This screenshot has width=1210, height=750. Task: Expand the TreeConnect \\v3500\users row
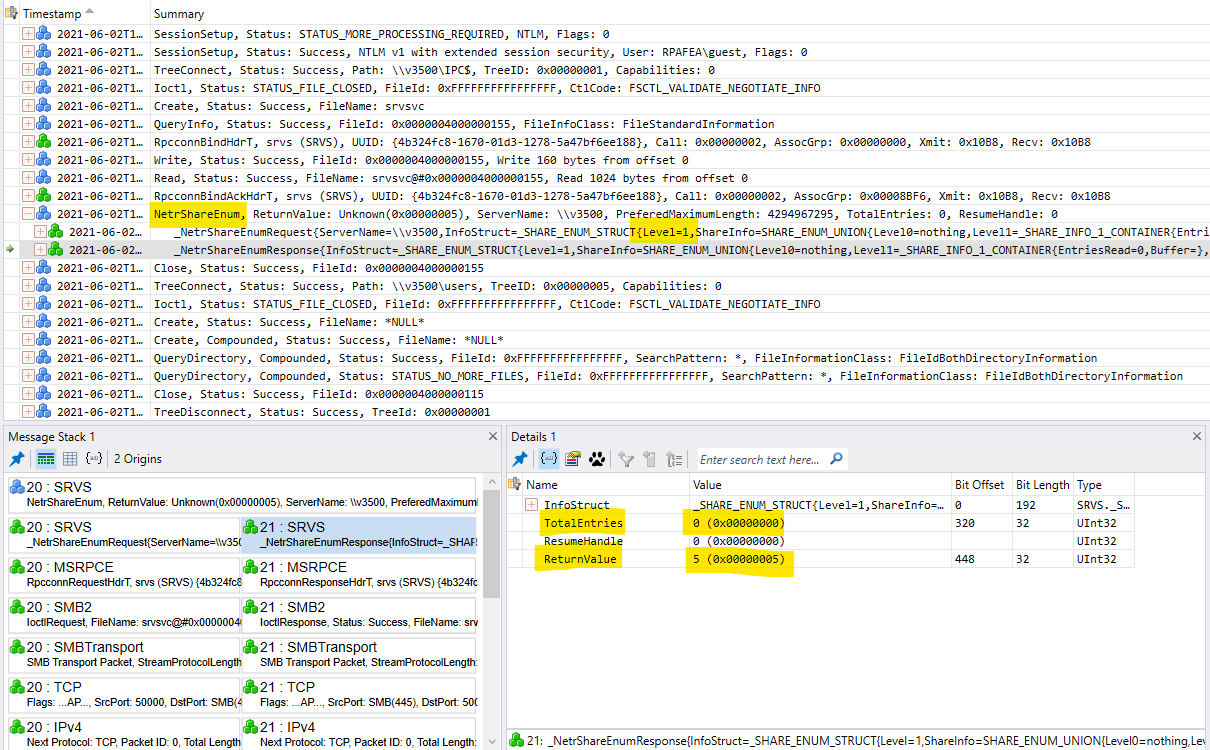point(28,285)
